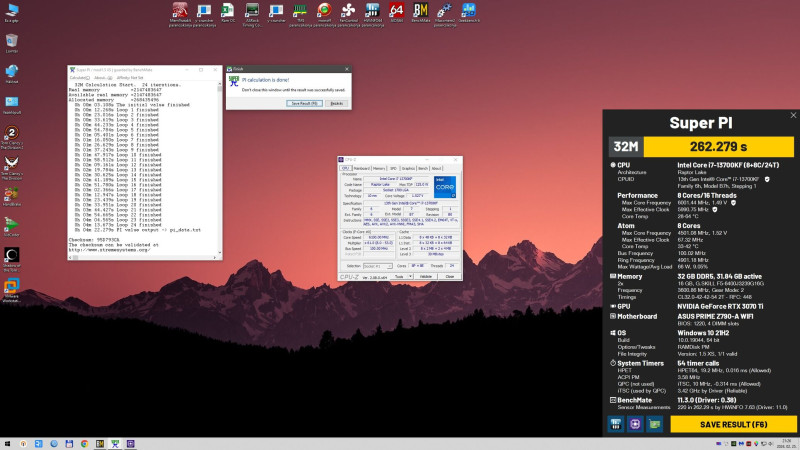Switch to the Bench tab in CPU-Z
The height and width of the screenshot is (450, 800).
[x=423, y=168]
